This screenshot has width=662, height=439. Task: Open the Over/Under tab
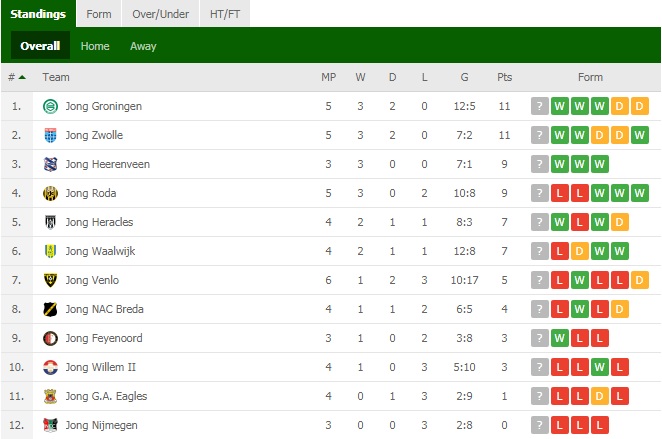click(160, 14)
